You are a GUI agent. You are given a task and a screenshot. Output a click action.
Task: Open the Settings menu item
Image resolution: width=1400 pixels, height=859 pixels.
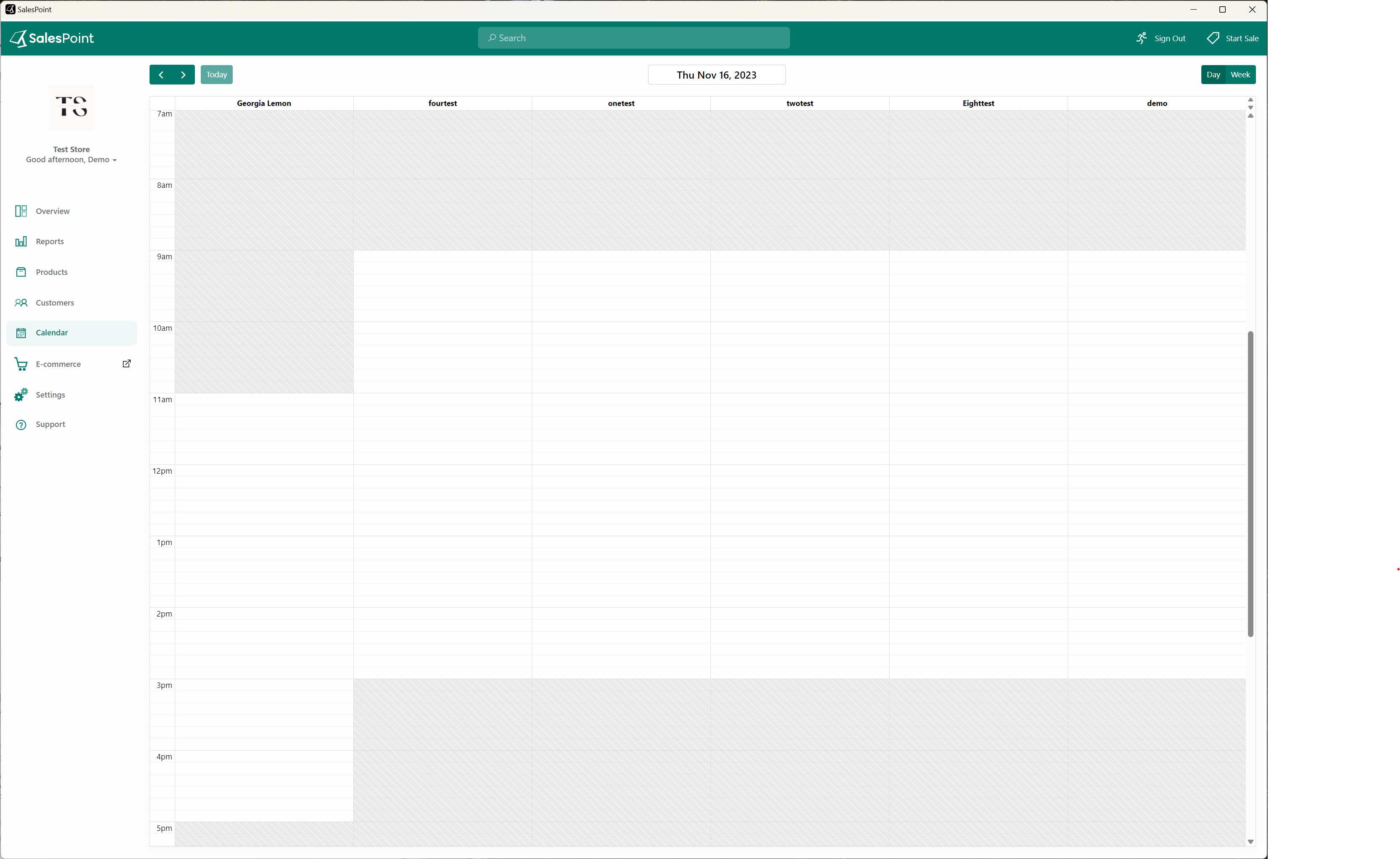pyautogui.click(x=71, y=395)
